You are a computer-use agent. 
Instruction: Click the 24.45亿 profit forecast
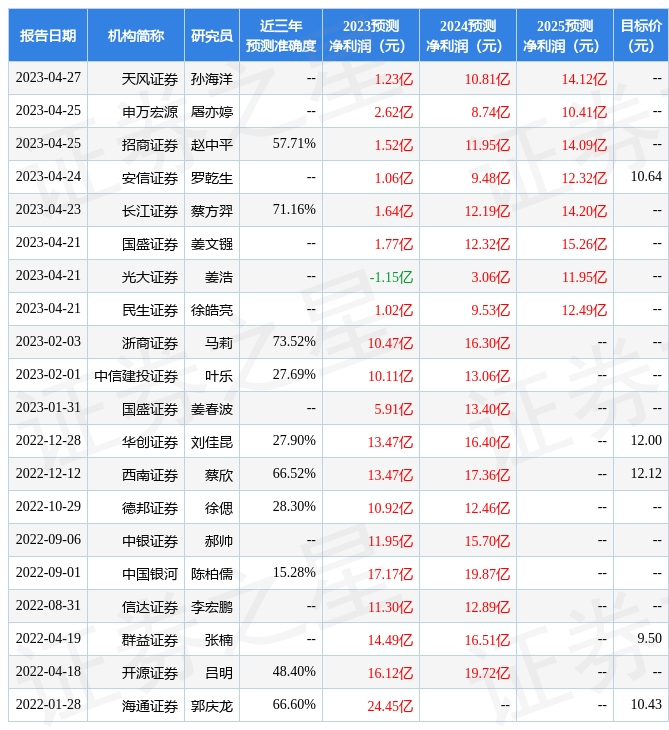coord(390,706)
